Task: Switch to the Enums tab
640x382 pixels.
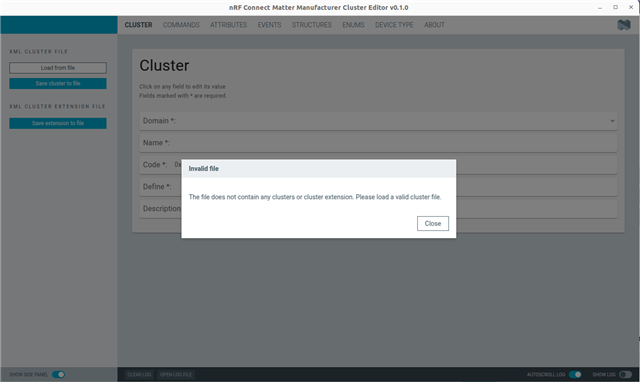Action: click(x=353, y=25)
